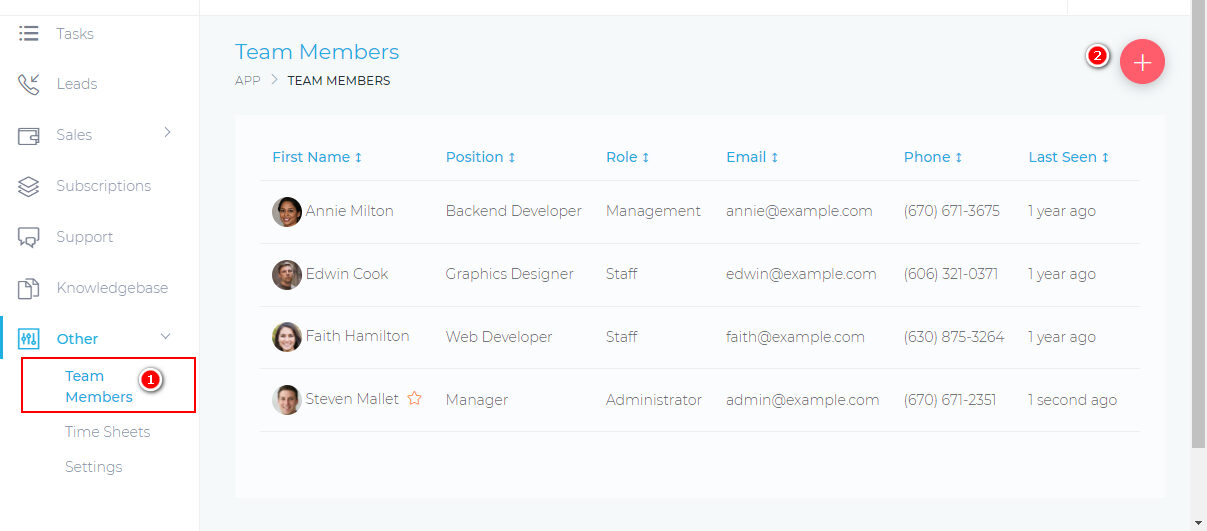The height and width of the screenshot is (531, 1207).
Task: Open Settings submenu item
Action: point(93,467)
